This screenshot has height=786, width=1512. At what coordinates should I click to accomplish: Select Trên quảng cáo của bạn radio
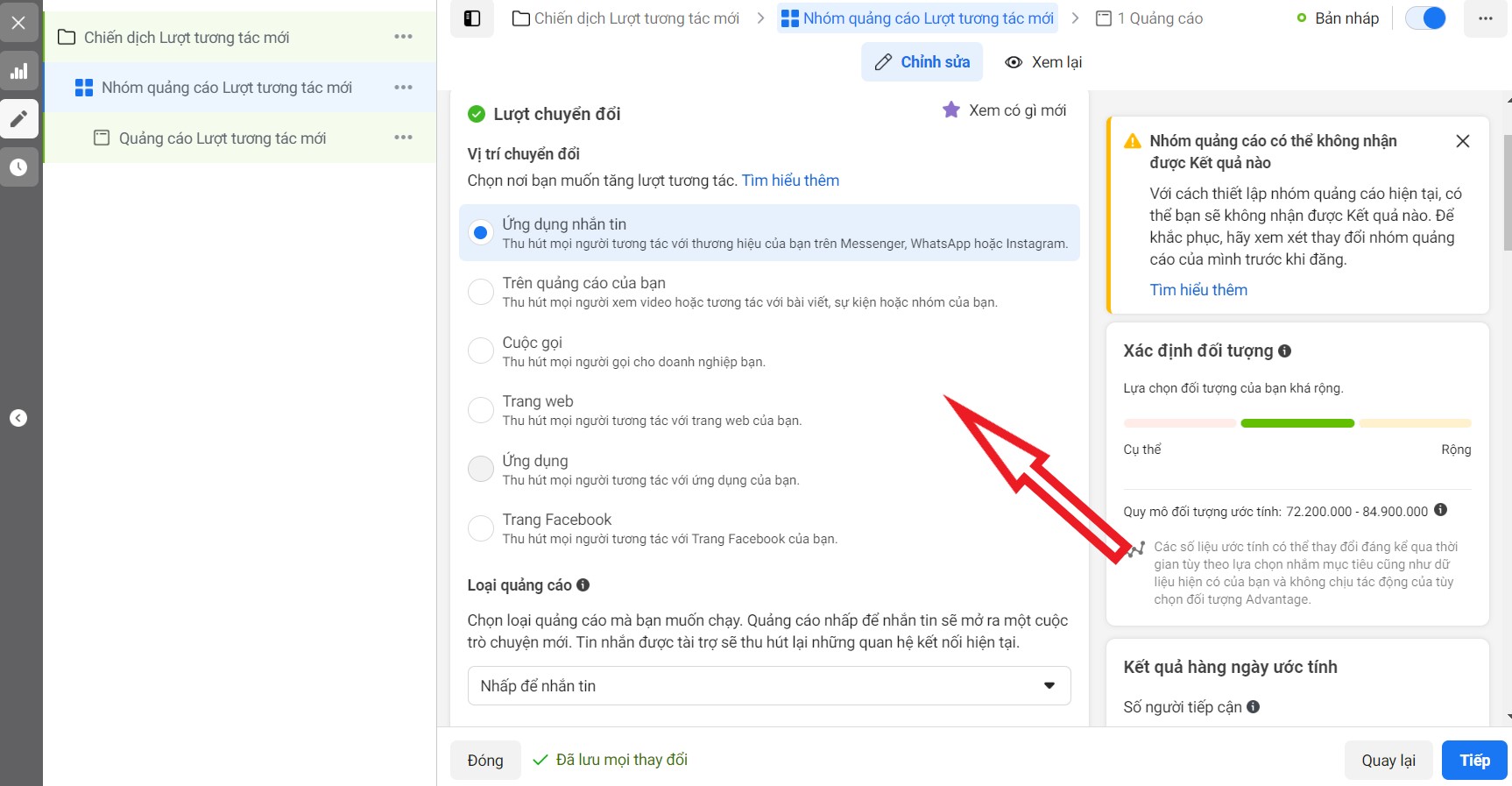481,292
